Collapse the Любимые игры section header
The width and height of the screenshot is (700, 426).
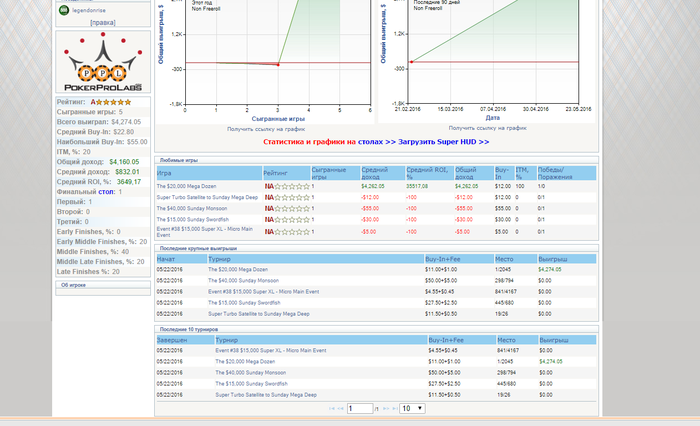click(x=376, y=160)
